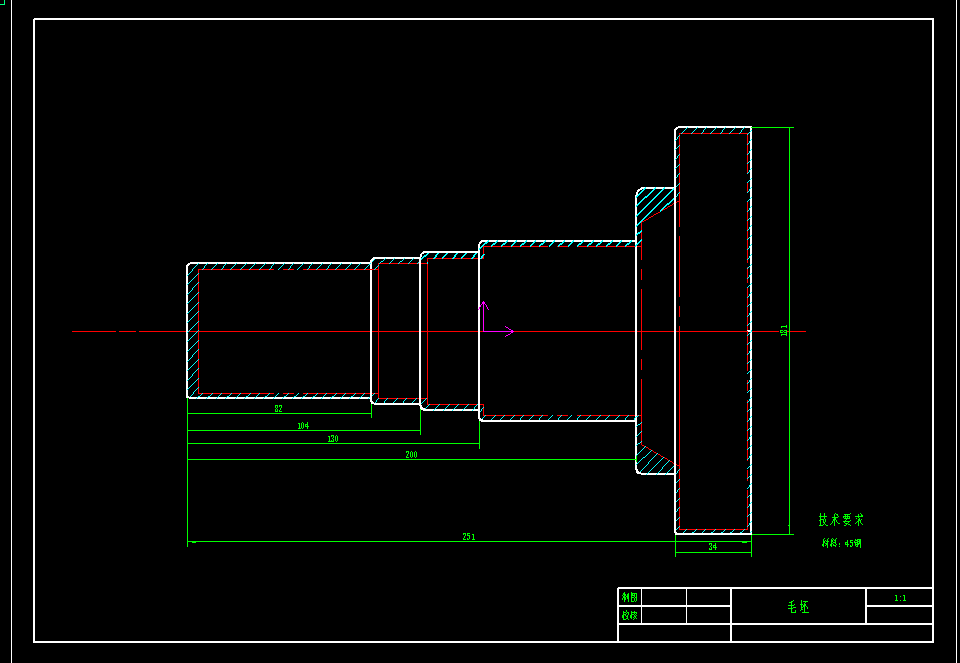960x663 pixels.
Task: Select the 校核 title block label
Action: tap(629, 615)
